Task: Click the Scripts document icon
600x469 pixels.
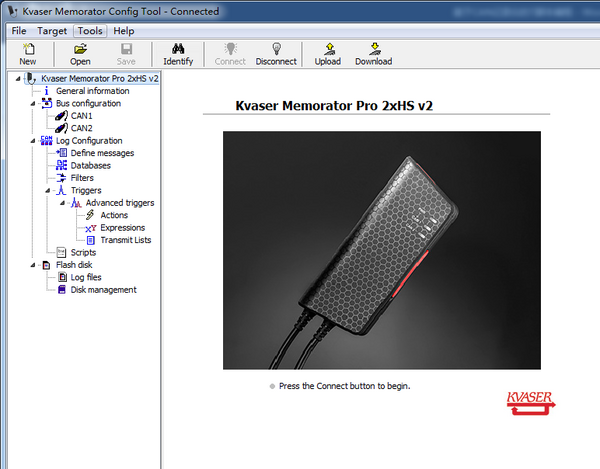Action: [x=61, y=252]
